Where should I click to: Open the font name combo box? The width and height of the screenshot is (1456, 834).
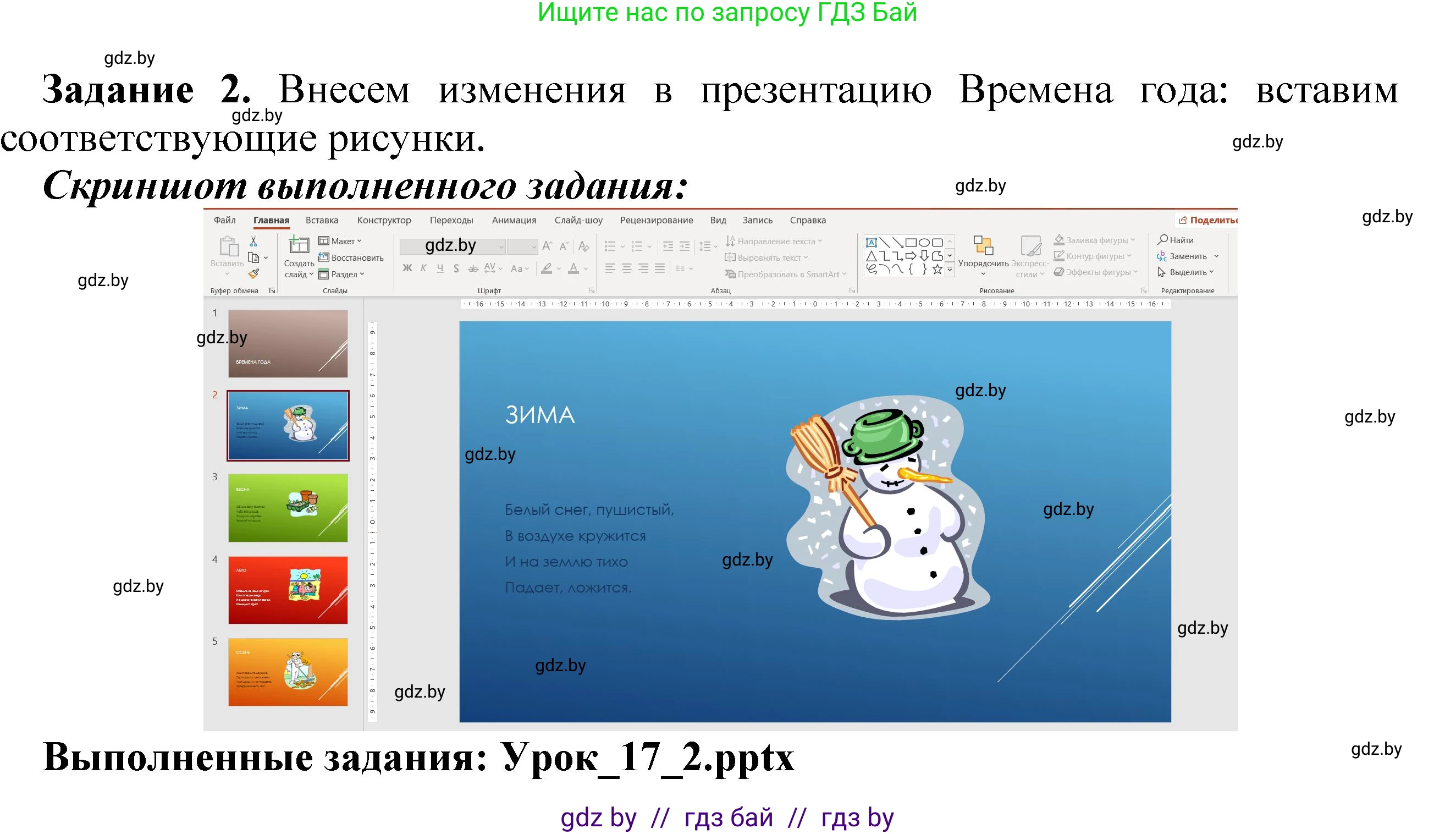click(x=452, y=246)
